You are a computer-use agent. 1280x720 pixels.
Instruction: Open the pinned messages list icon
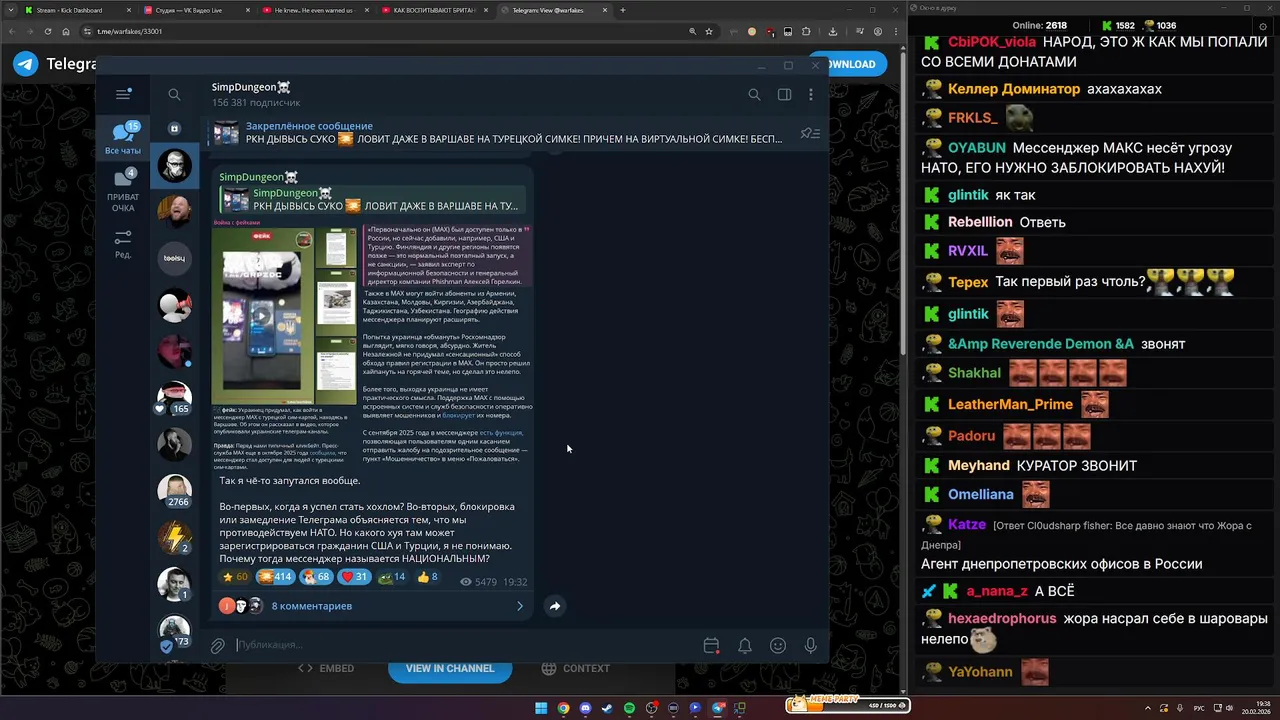pyautogui.click(x=810, y=133)
